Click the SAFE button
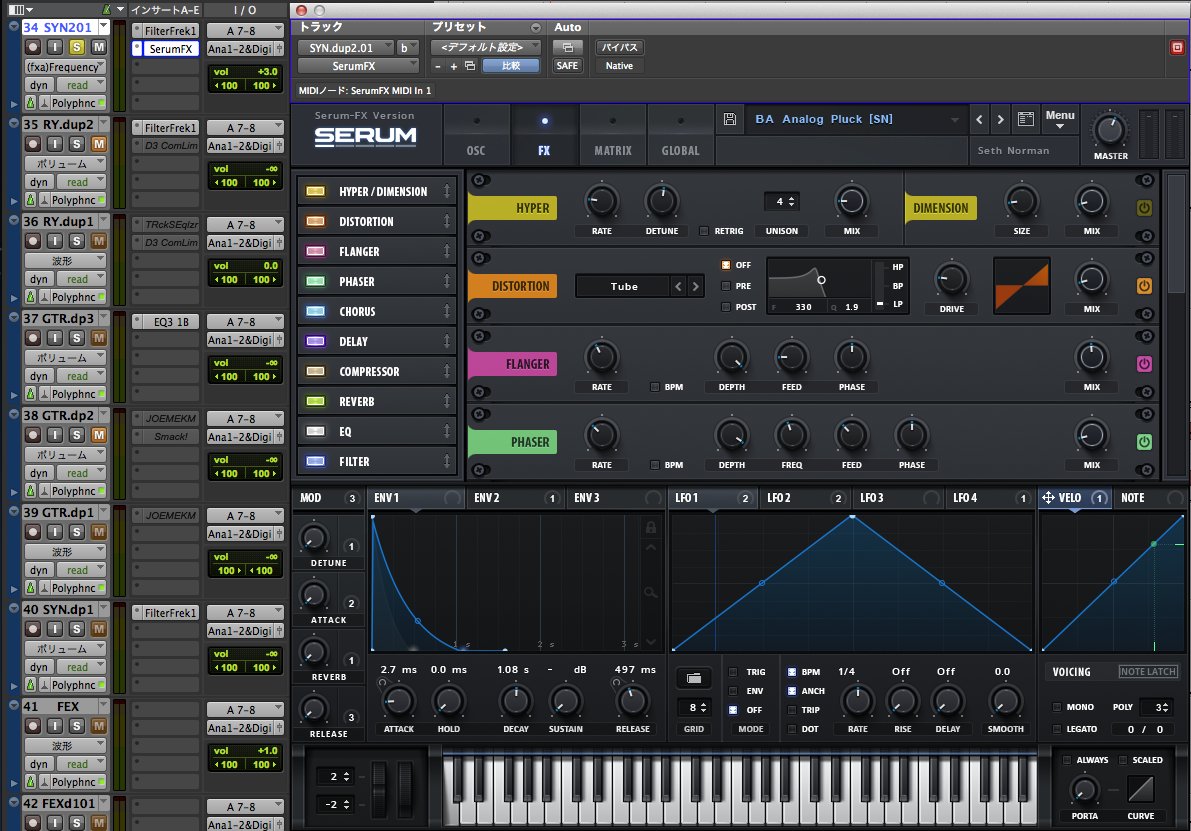The image size is (1191, 831). click(x=567, y=66)
